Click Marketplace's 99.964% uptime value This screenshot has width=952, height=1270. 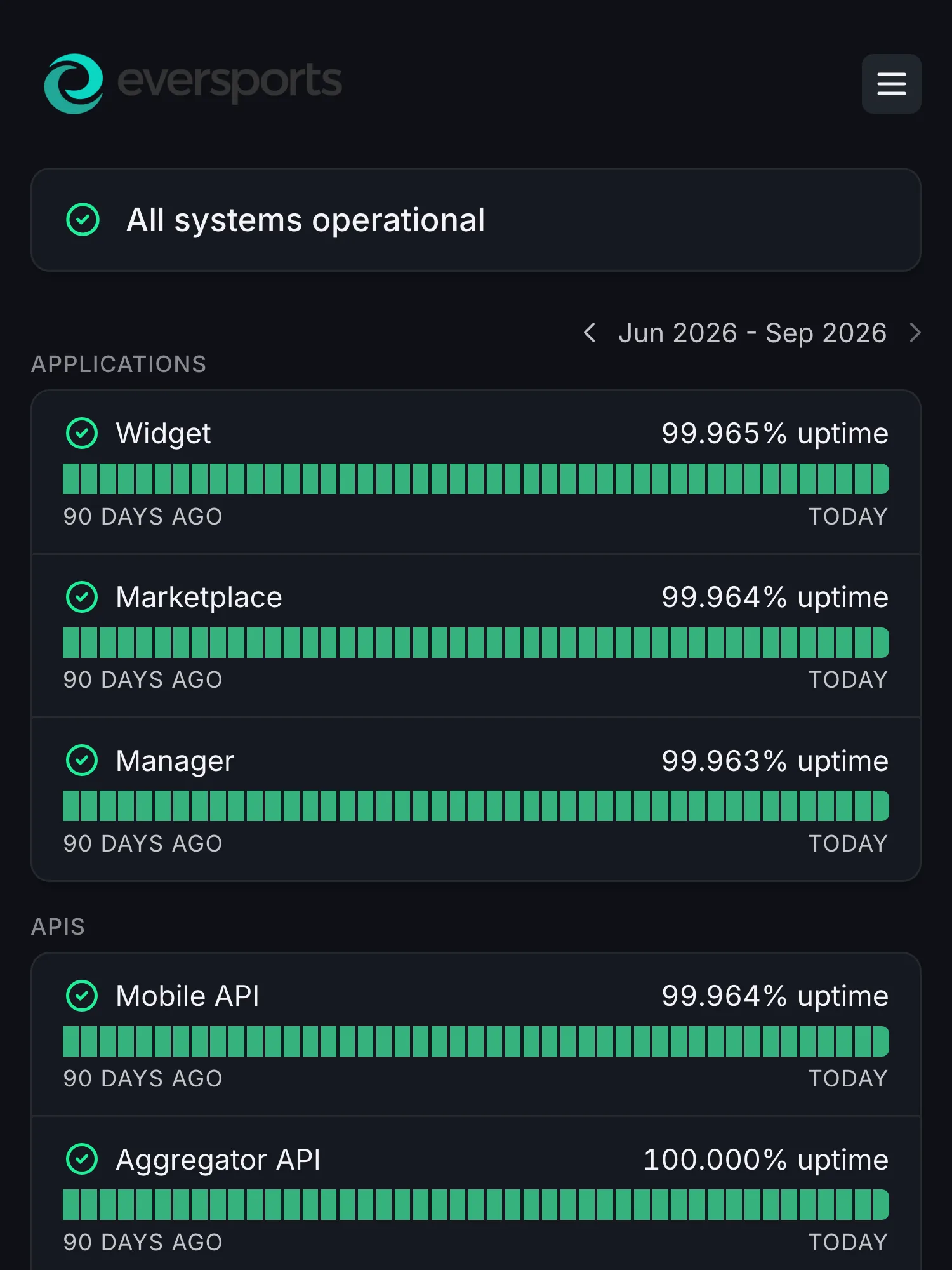(775, 597)
